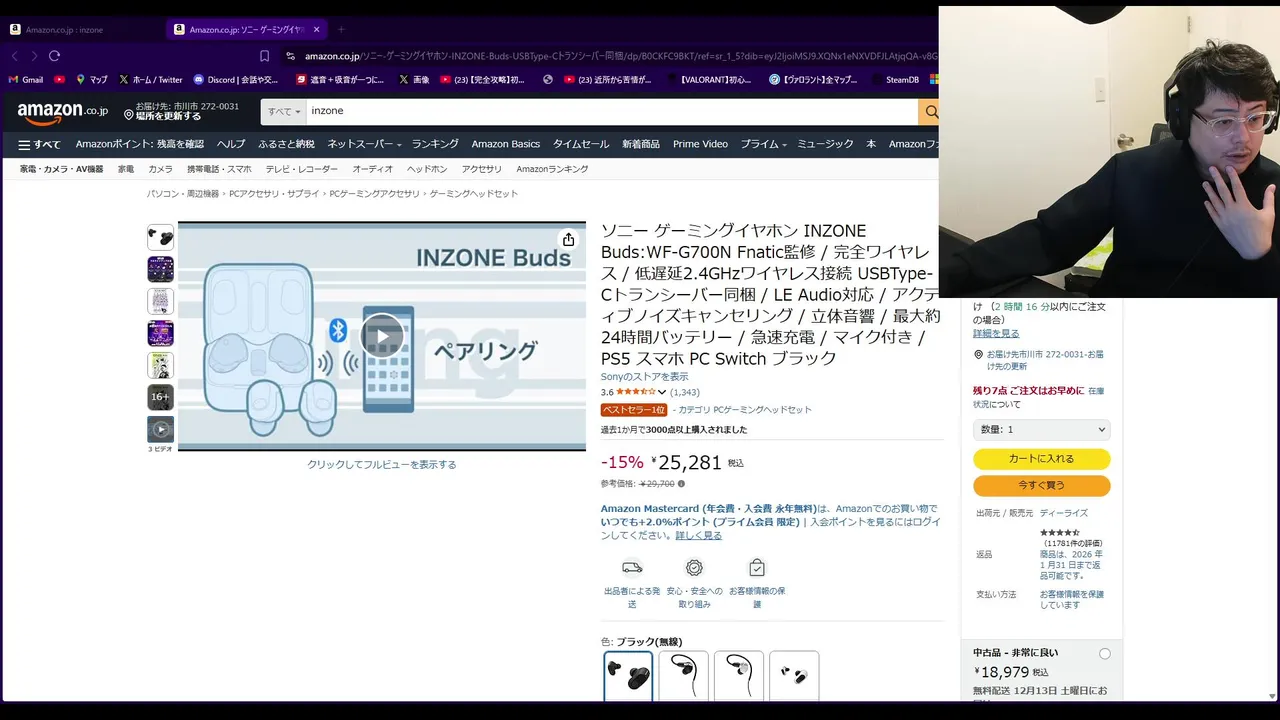Screen dimensions: 1280x720
Task: Select the 中古品 - 非常に良い radio option
Action: (x=1104, y=654)
